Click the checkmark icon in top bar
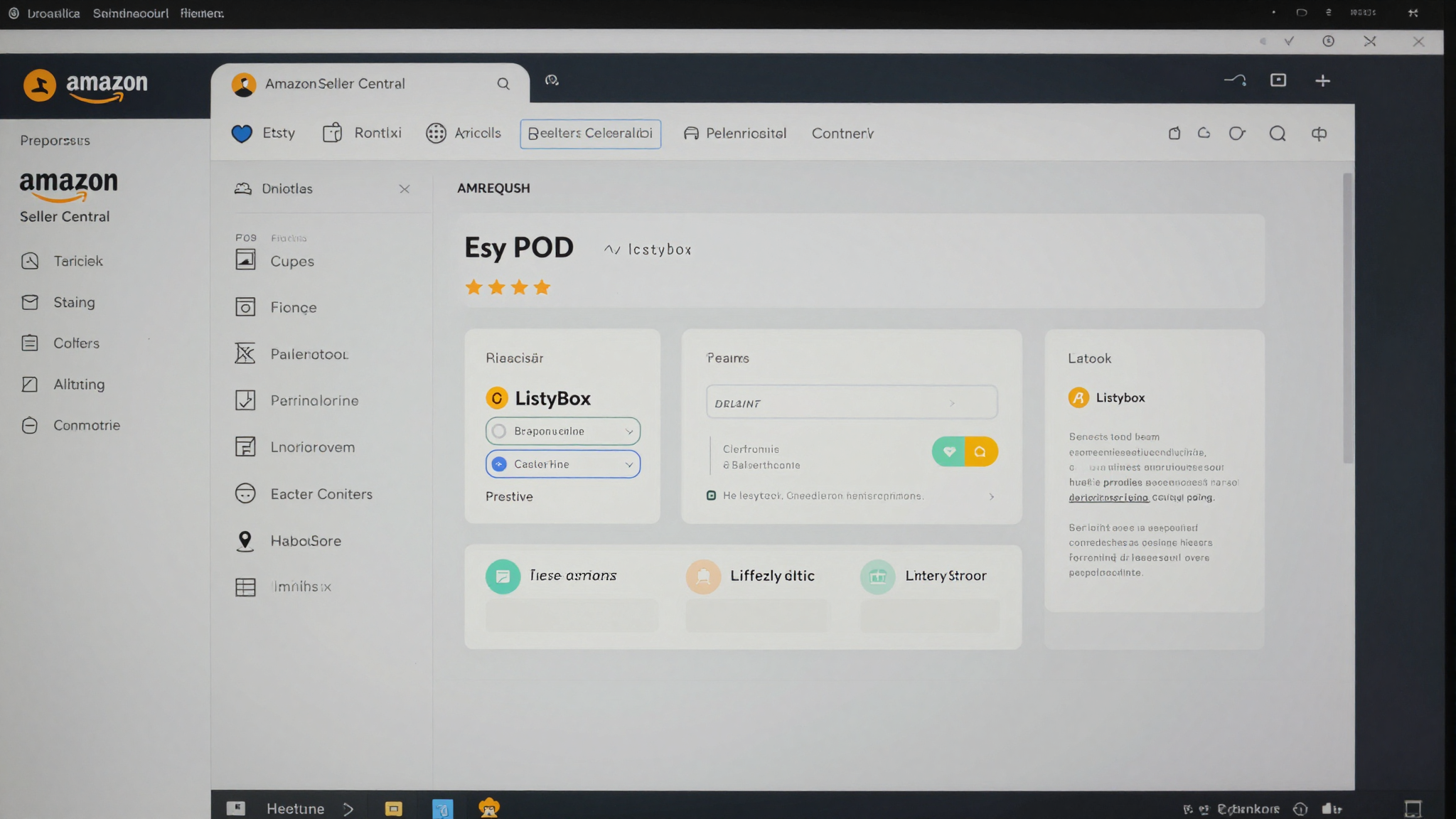Viewport: 1456px width, 819px height. (1289, 41)
